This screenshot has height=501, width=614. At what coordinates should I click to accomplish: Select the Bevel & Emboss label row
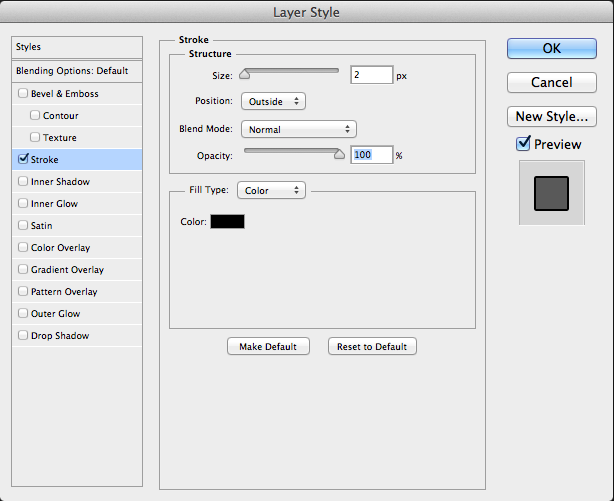77,94
